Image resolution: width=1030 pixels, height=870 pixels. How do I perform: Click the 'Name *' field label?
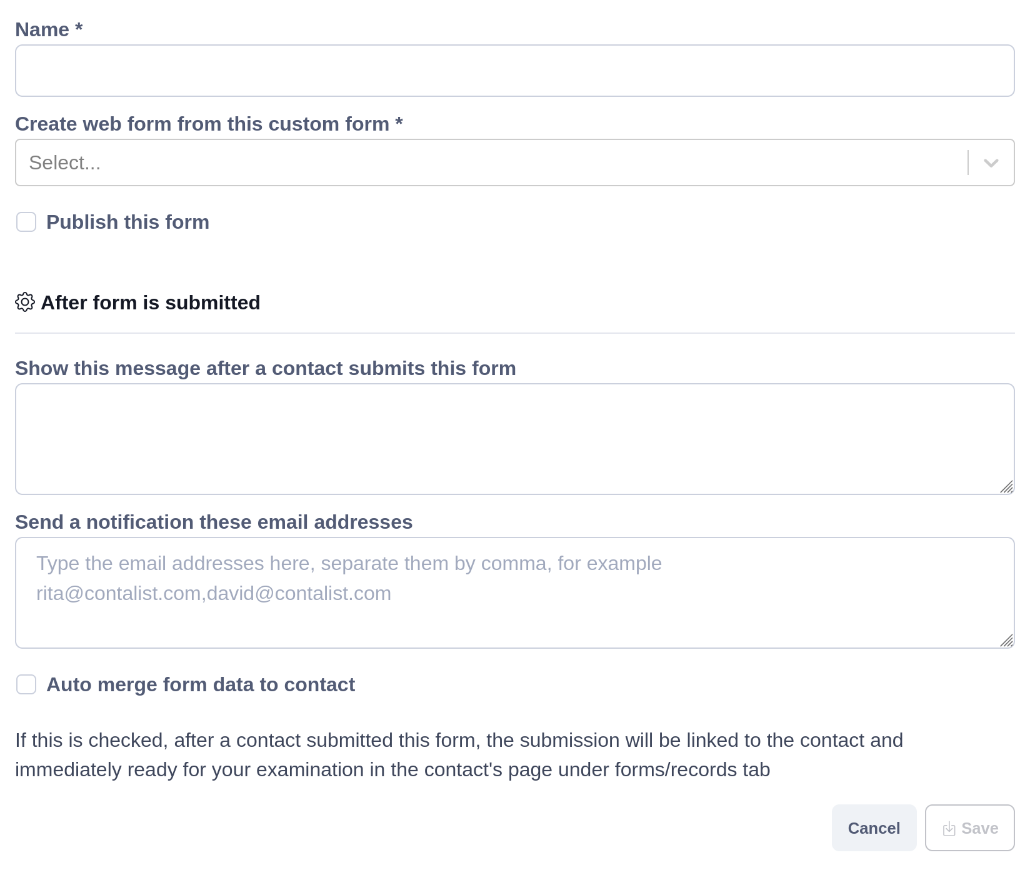(48, 29)
